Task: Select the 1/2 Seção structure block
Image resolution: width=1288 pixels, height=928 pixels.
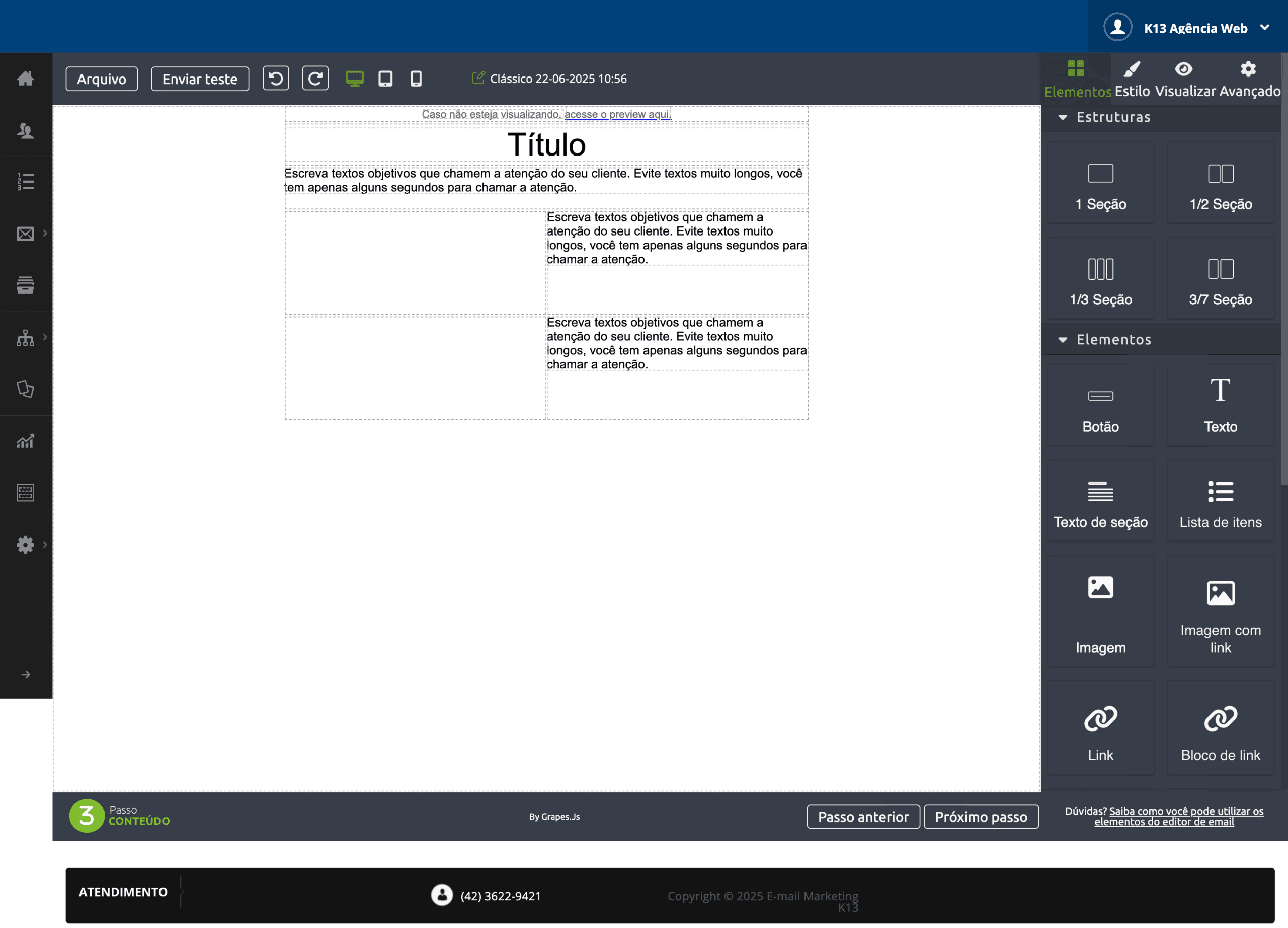Action: [x=1221, y=183]
